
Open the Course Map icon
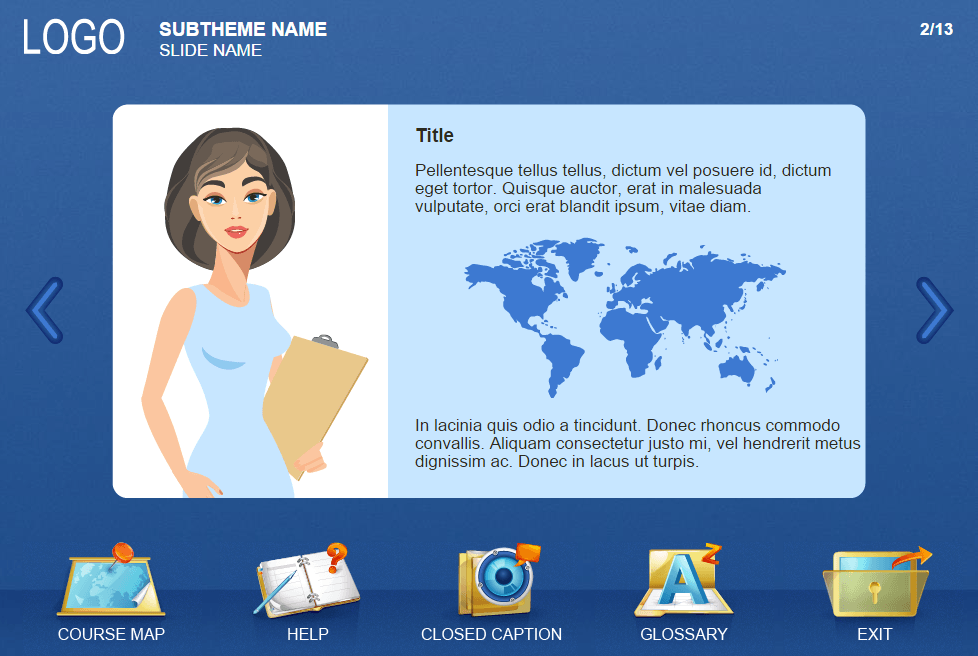[111, 579]
